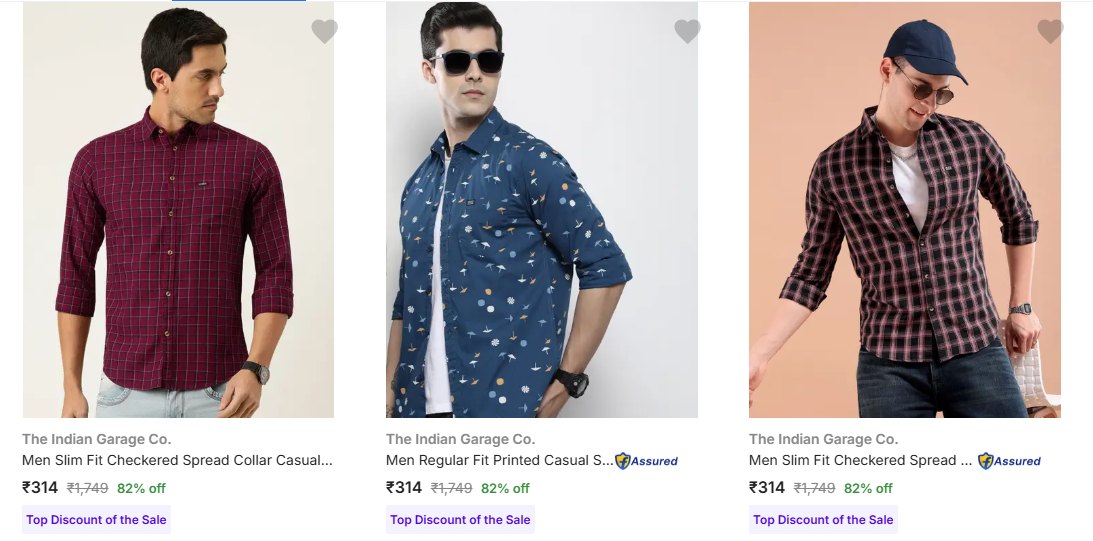The image size is (1093, 541).
Task: Favorite the black checkered shirt with heart
Action: [1050, 32]
